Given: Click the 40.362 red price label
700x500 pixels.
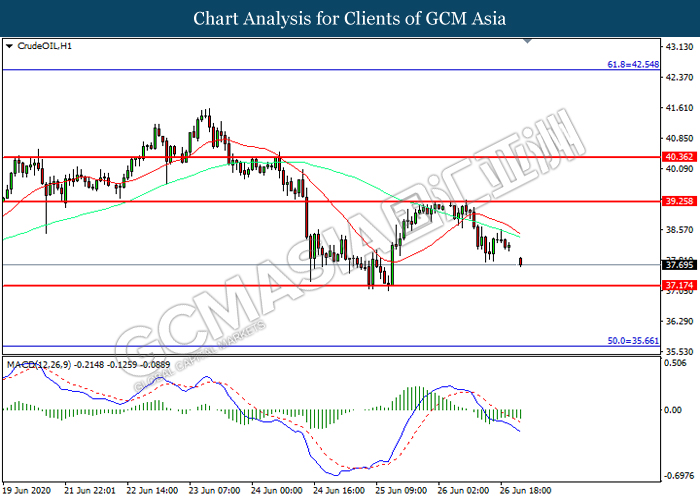Looking at the screenshot, I should pyautogui.click(x=679, y=157).
